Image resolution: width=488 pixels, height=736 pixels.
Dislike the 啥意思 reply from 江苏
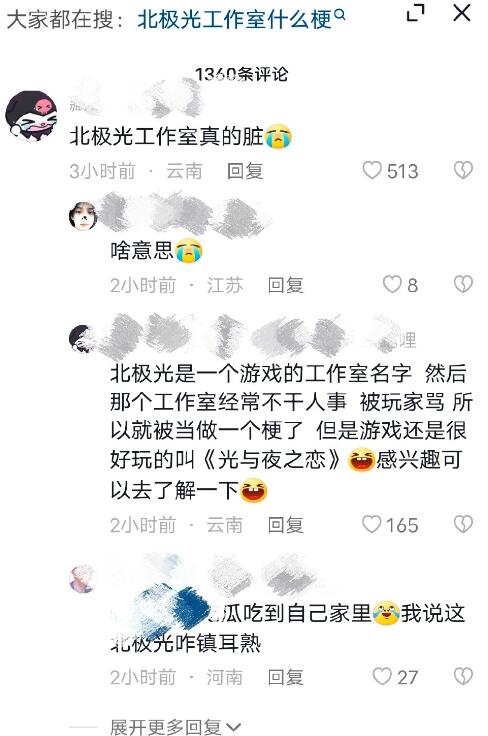point(463,284)
